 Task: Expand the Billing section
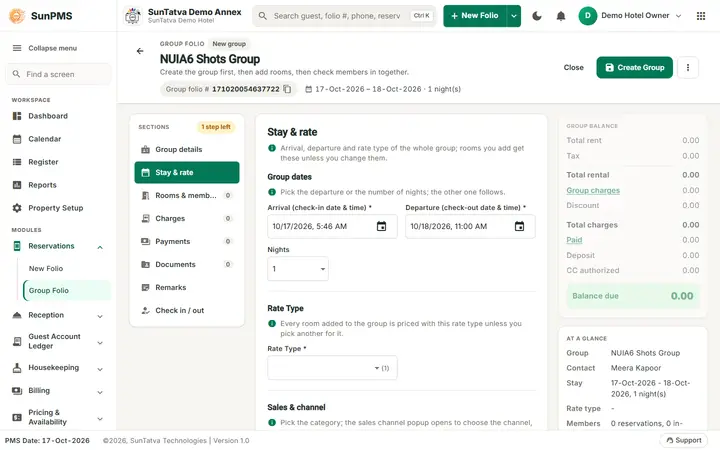coord(100,392)
